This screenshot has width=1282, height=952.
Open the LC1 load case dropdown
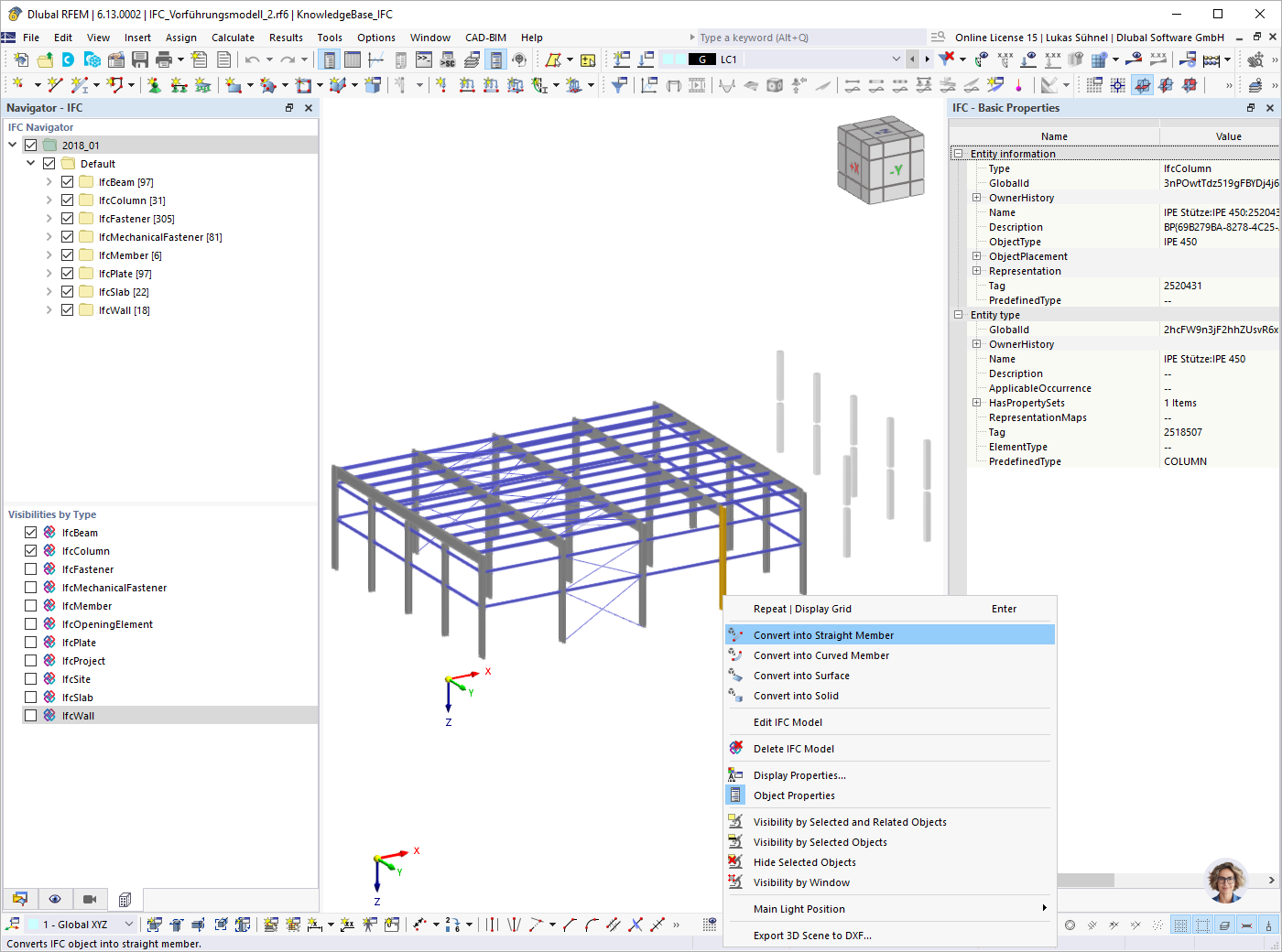[896, 58]
